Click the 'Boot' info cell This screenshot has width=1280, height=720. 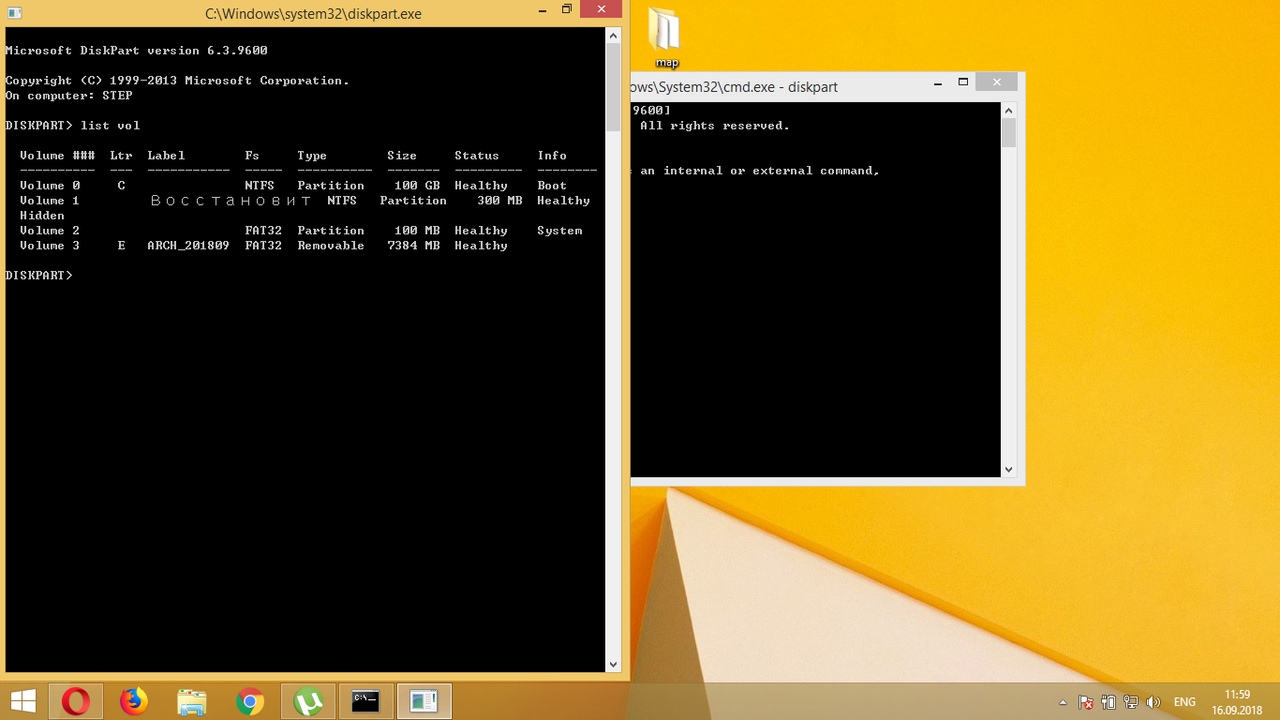552,185
